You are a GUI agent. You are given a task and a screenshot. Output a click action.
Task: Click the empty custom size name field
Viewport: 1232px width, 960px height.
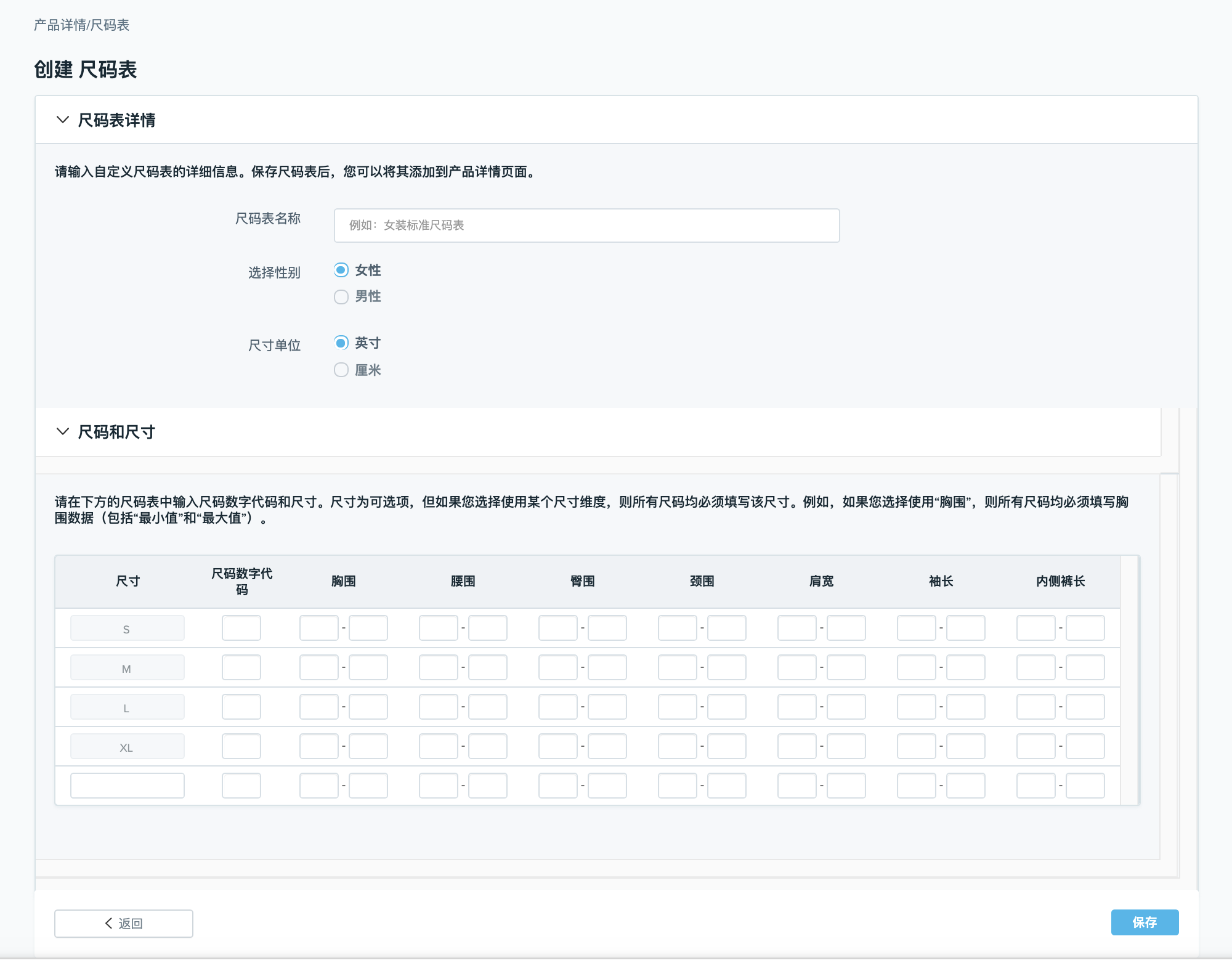pos(127,786)
